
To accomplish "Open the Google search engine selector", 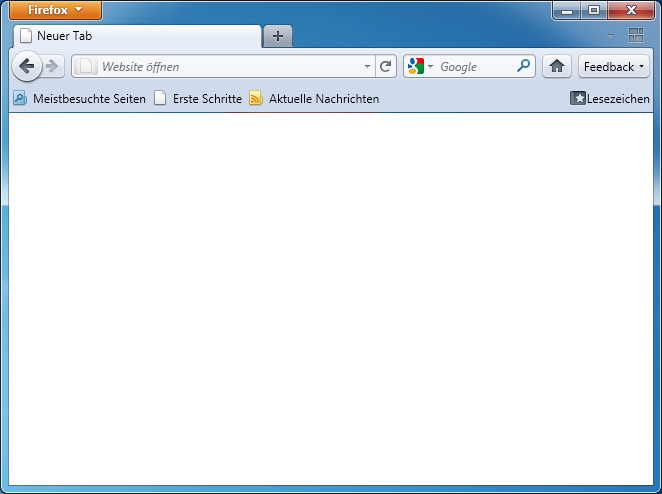I will pos(421,66).
